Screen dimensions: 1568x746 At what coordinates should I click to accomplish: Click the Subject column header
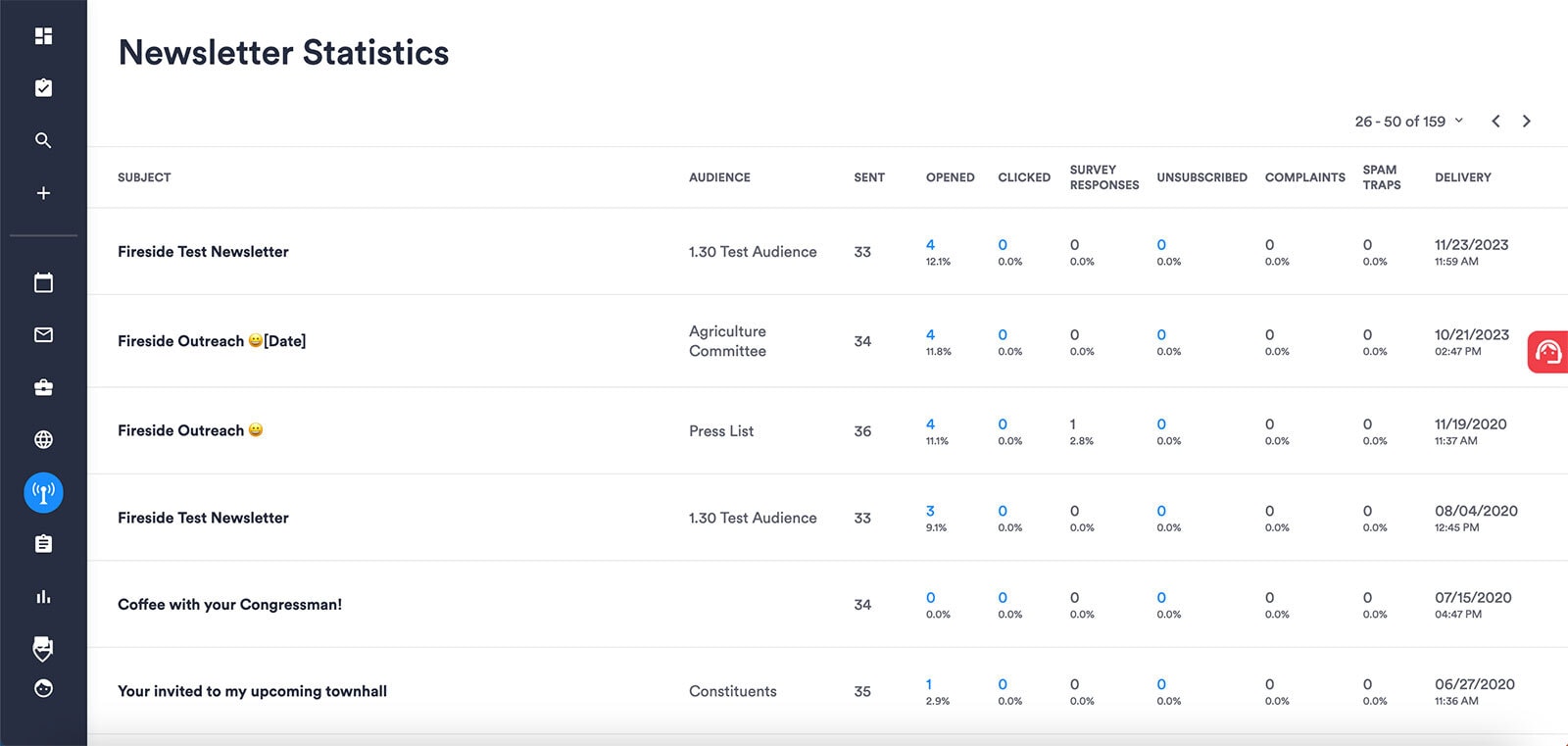point(144,177)
